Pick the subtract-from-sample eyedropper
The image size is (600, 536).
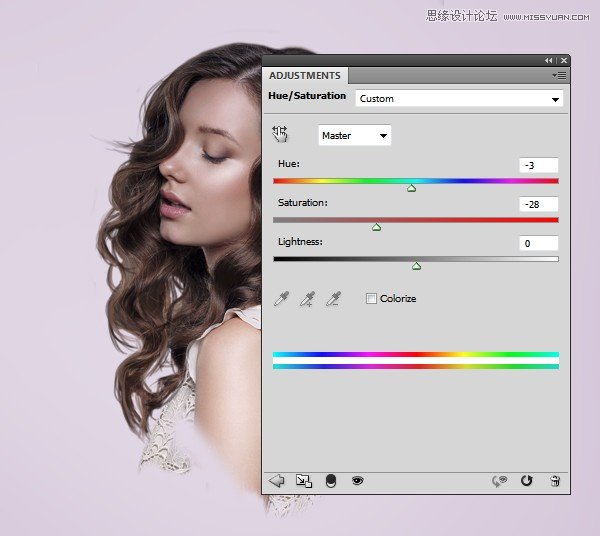click(x=333, y=299)
